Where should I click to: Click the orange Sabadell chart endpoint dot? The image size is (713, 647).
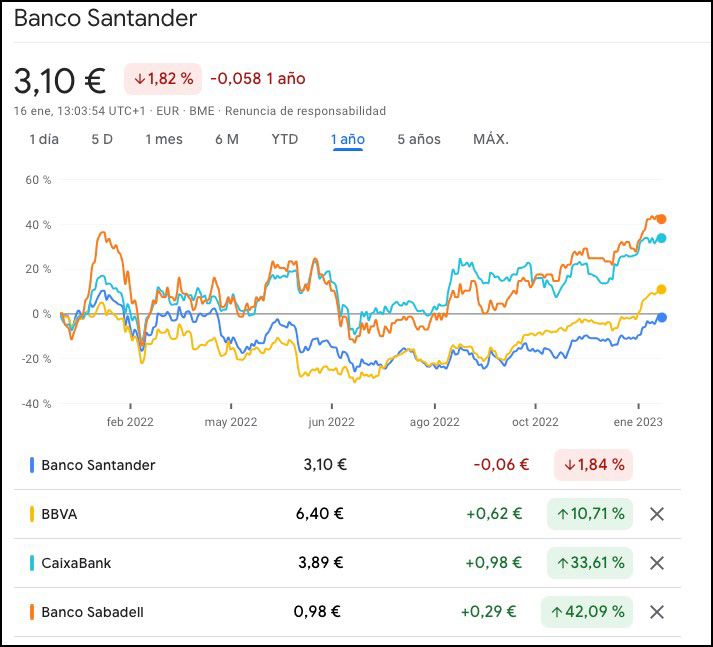coord(661,219)
